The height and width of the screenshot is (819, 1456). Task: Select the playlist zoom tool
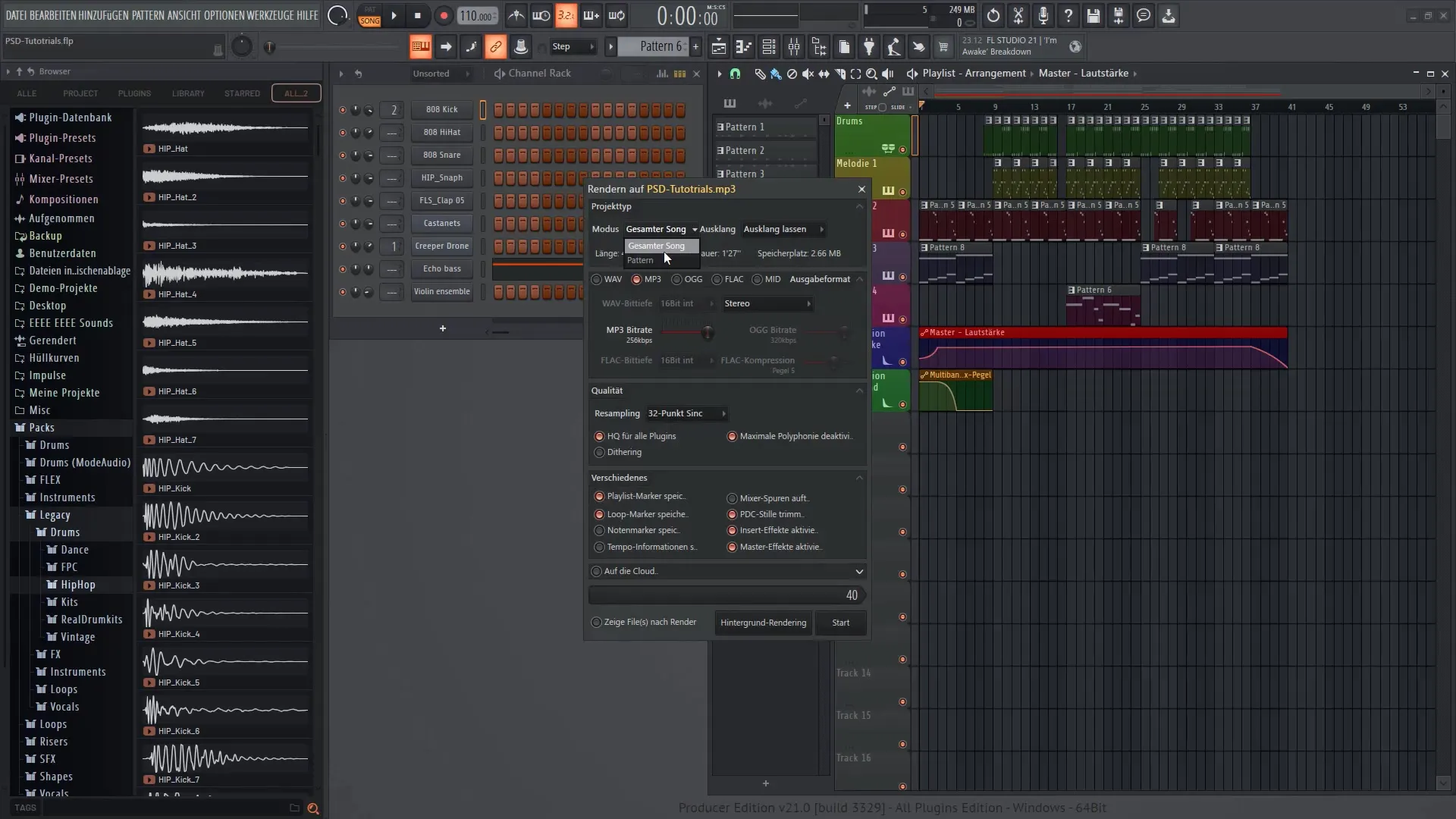click(871, 74)
